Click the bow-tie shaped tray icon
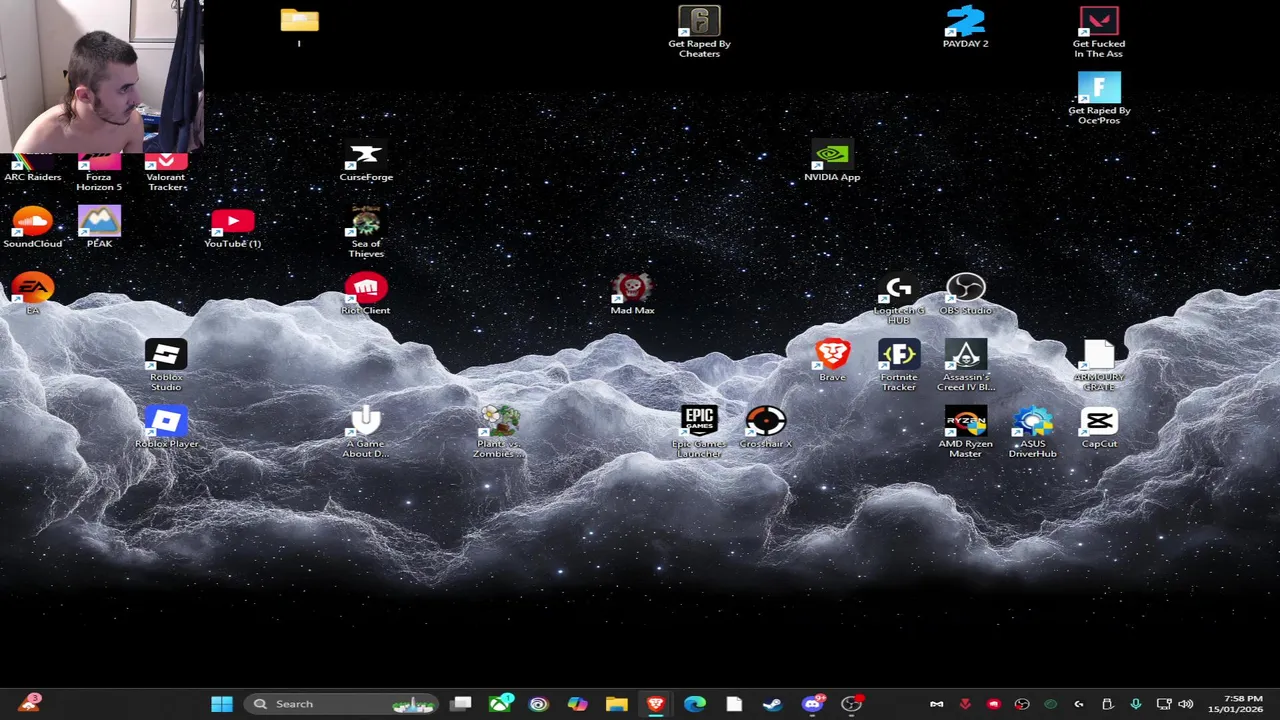Screen dimensions: 1280x720 936,704
